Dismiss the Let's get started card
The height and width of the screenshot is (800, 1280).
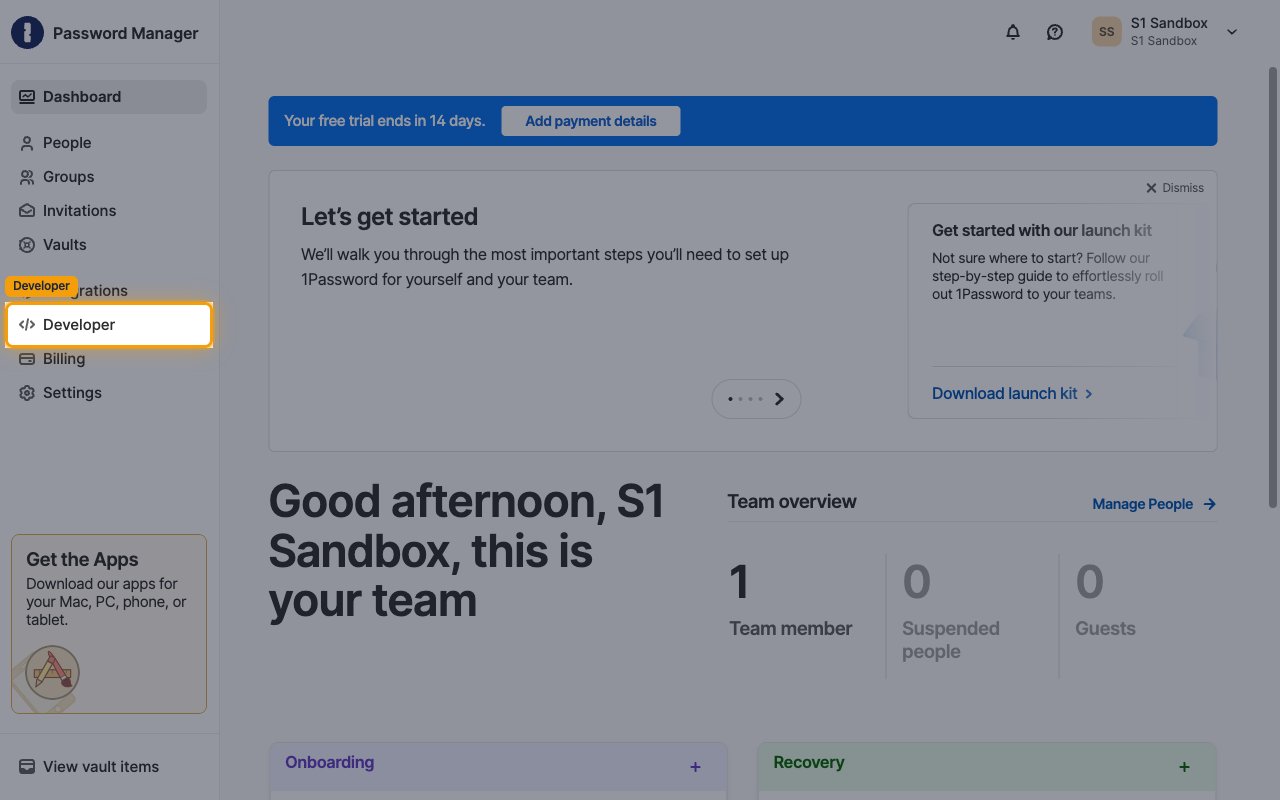tap(1175, 188)
